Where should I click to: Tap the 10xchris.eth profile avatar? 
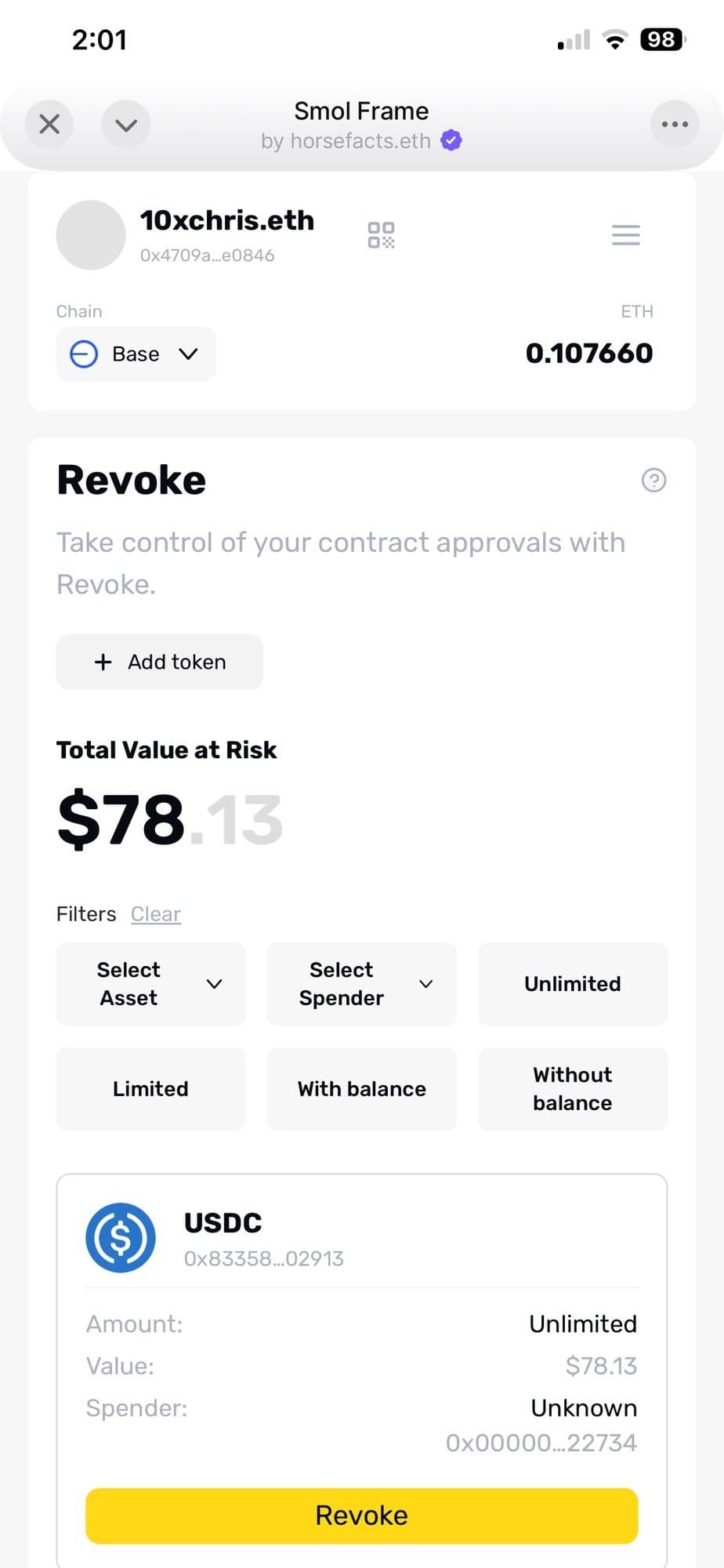tap(91, 234)
